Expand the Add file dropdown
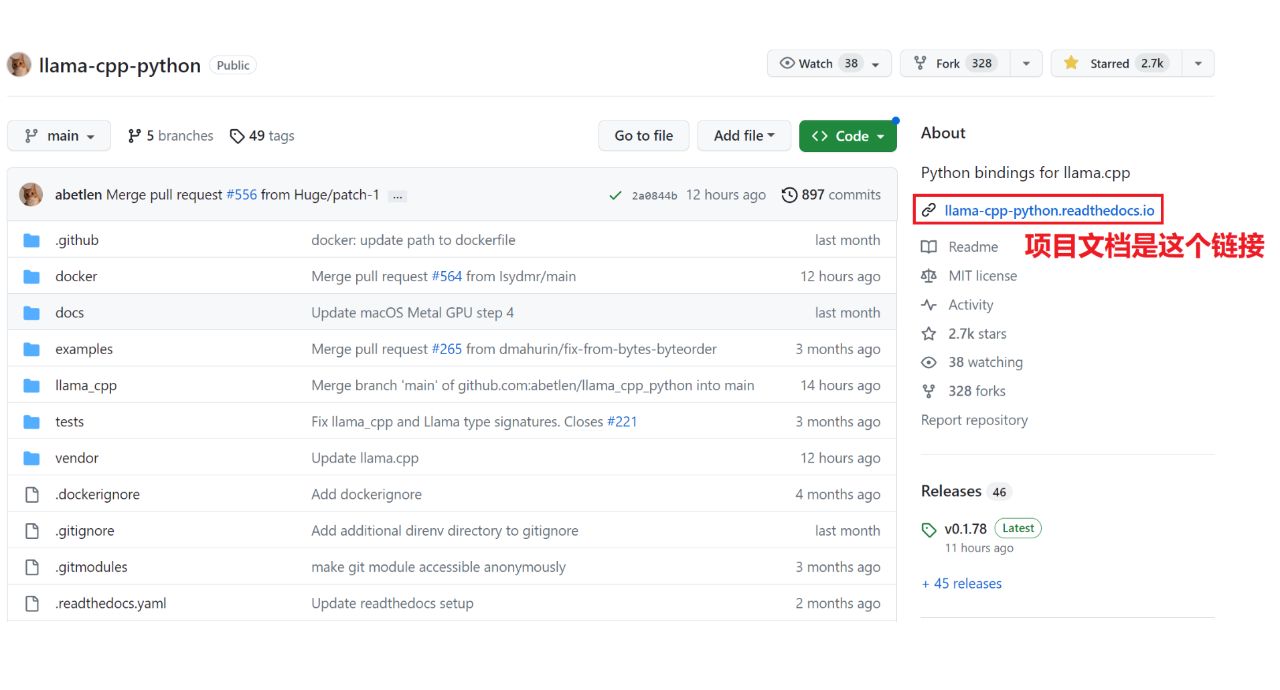 [x=744, y=136]
